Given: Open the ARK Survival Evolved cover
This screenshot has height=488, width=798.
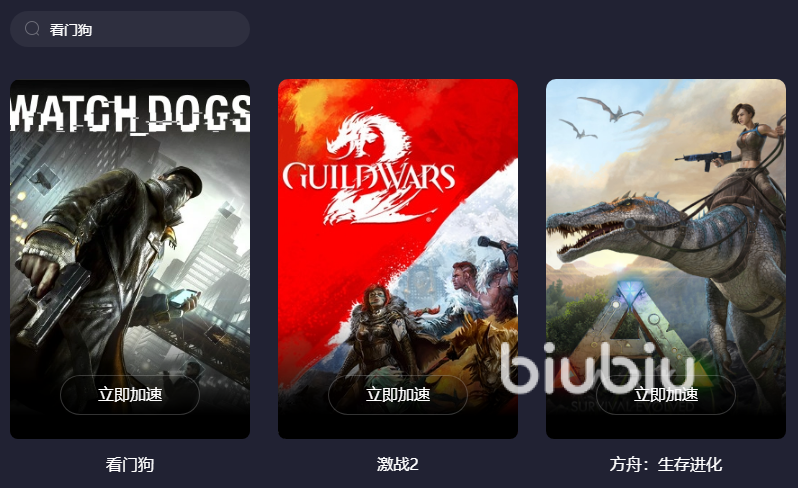Looking at the screenshot, I should [666, 259].
